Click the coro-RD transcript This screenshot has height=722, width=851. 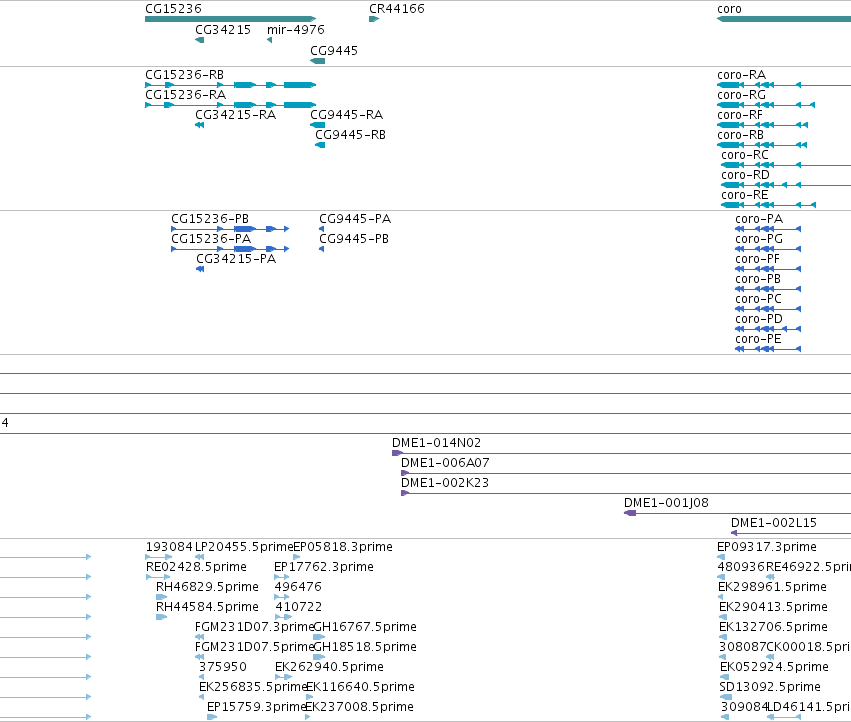pos(786,185)
